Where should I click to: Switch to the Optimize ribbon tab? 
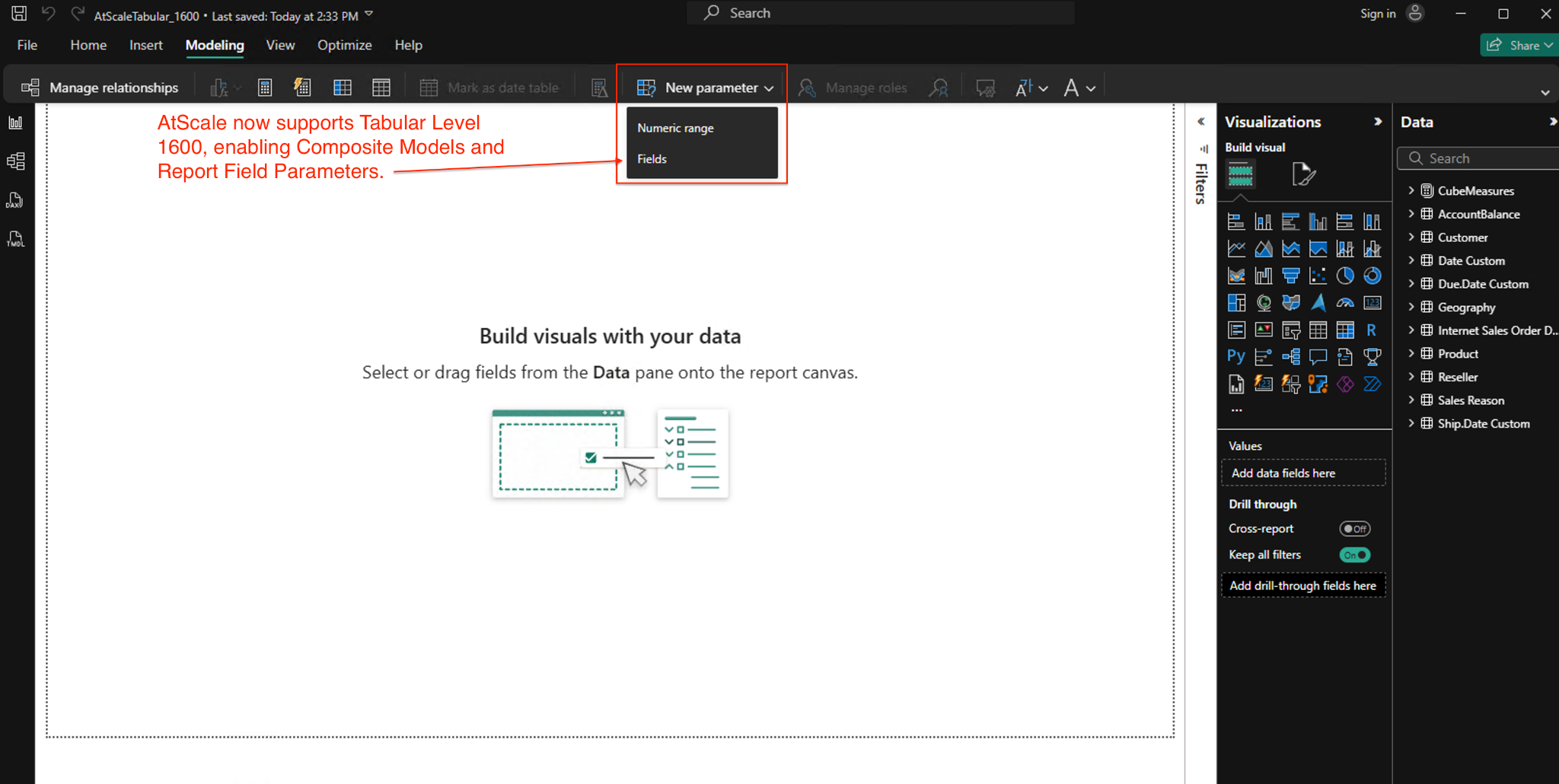(344, 45)
